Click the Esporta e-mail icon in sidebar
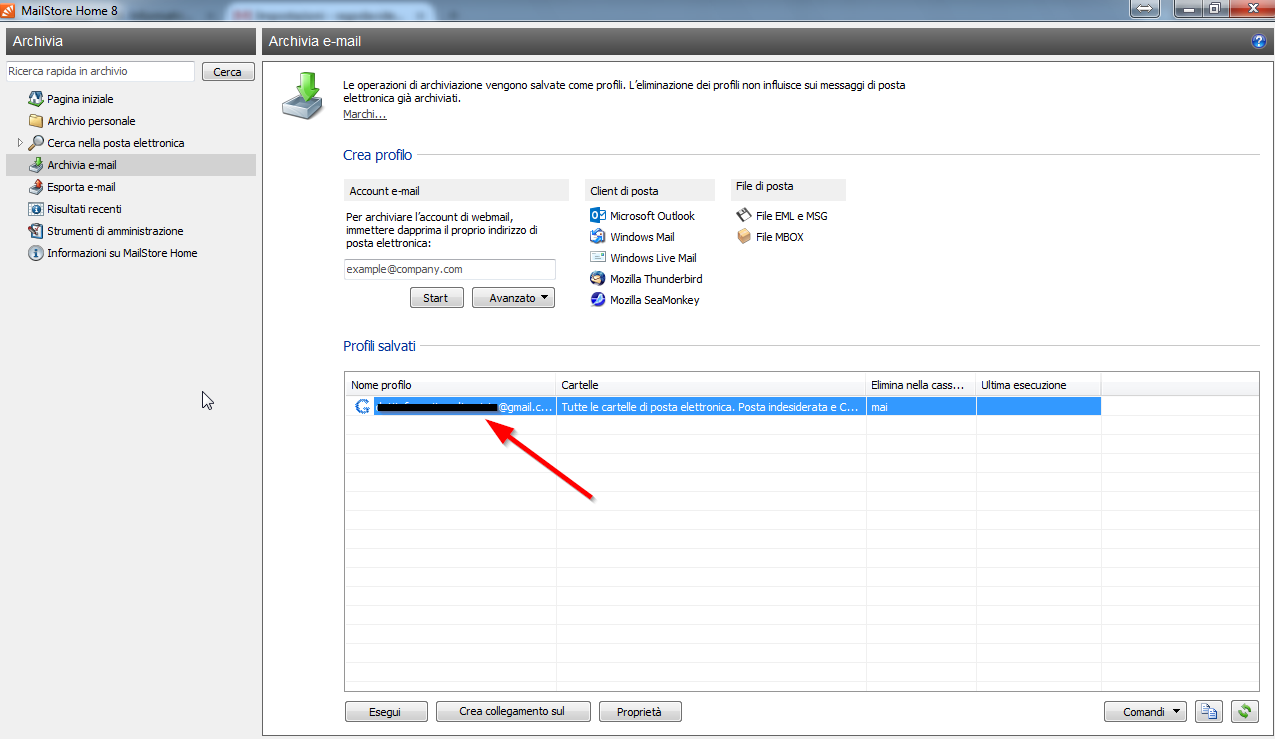1275x739 pixels. pyautogui.click(x=36, y=187)
